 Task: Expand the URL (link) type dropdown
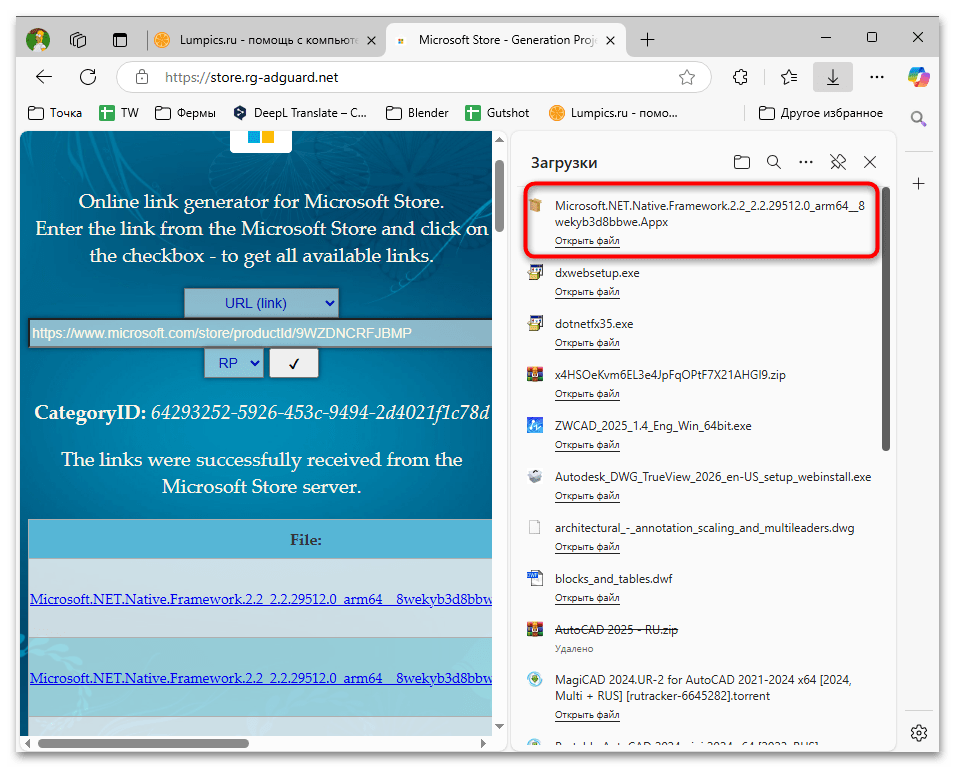(261, 303)
